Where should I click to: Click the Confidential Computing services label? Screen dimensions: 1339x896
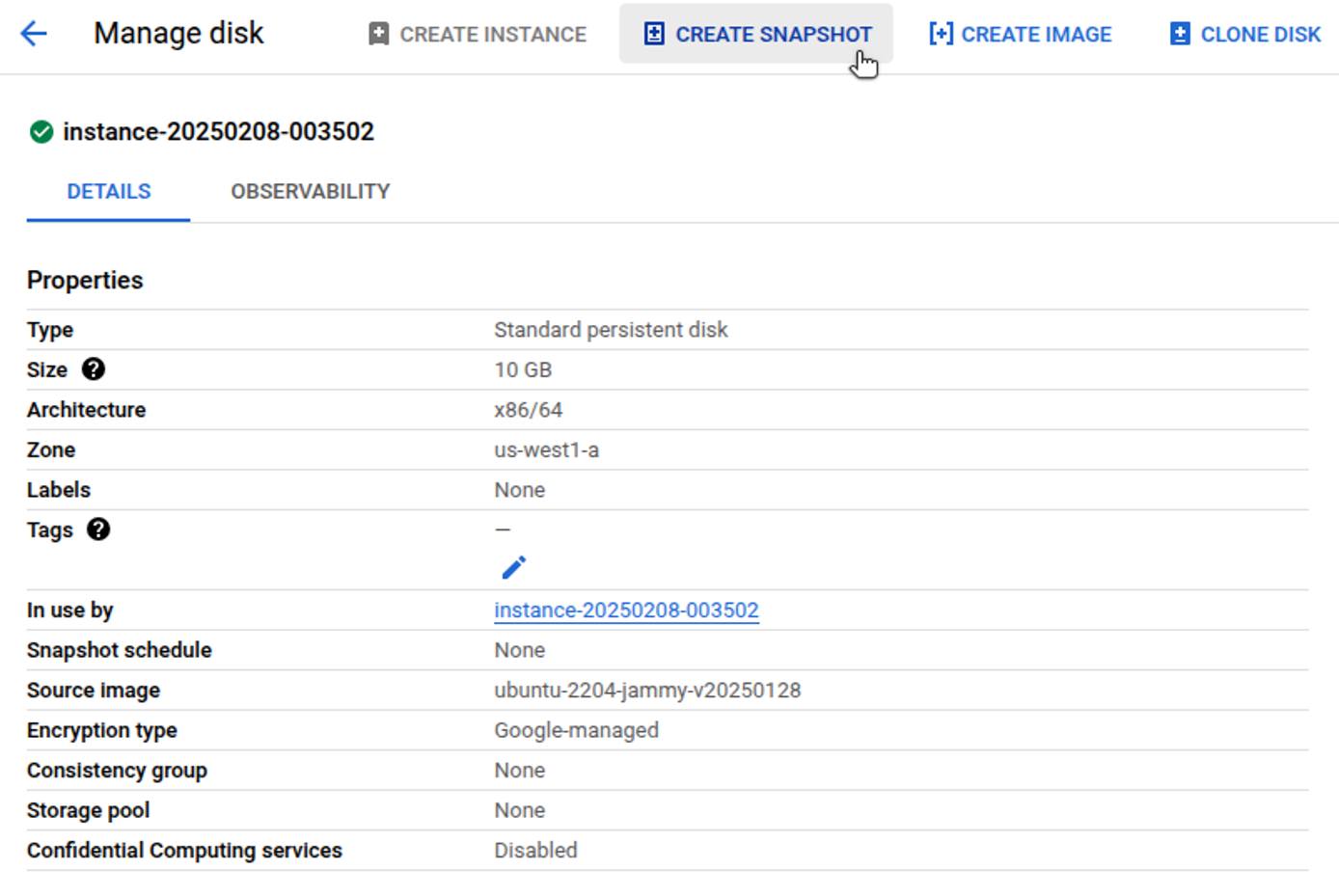185,851
